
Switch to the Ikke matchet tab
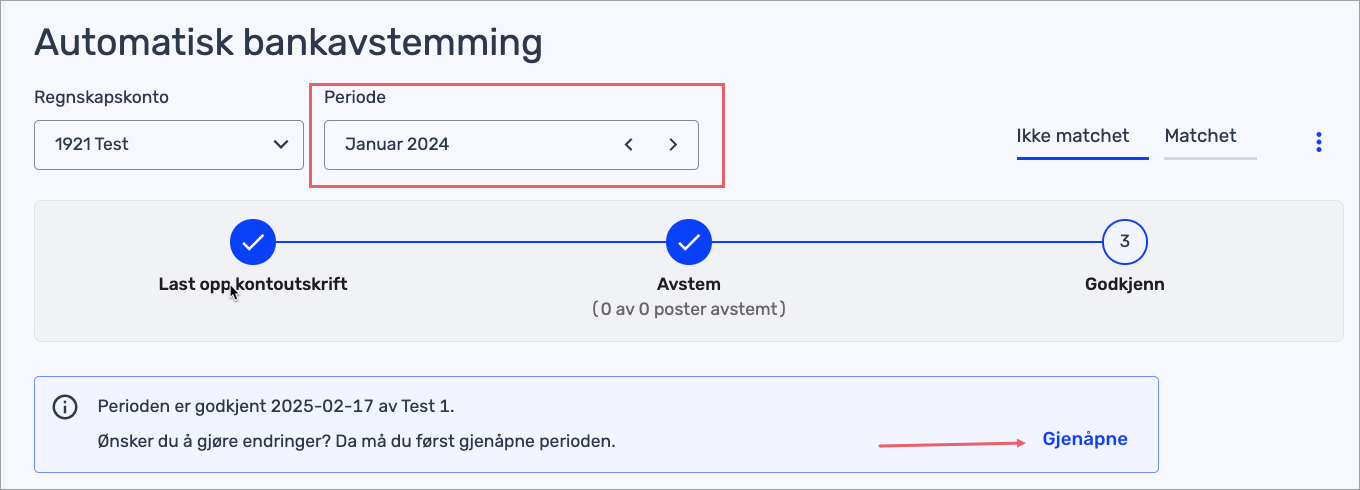click(x=1073, y=136)
